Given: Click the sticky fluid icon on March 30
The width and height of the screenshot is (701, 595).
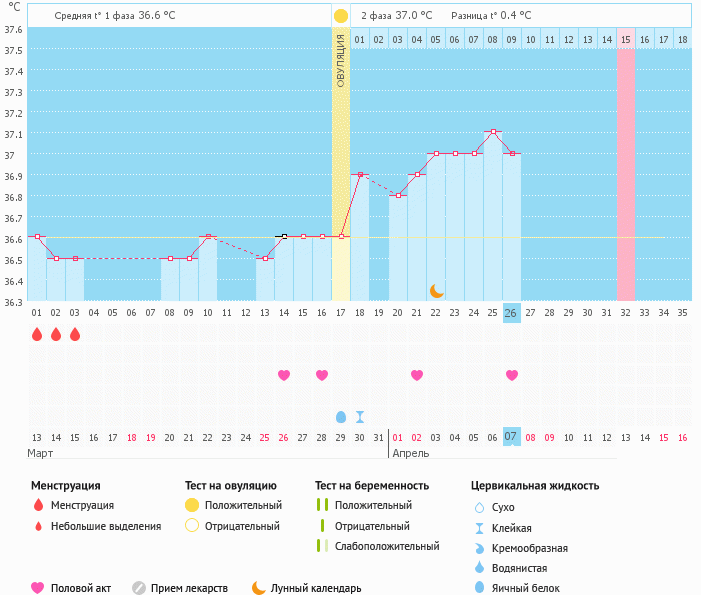Looking at the screenshot, I should coord(360,417).
